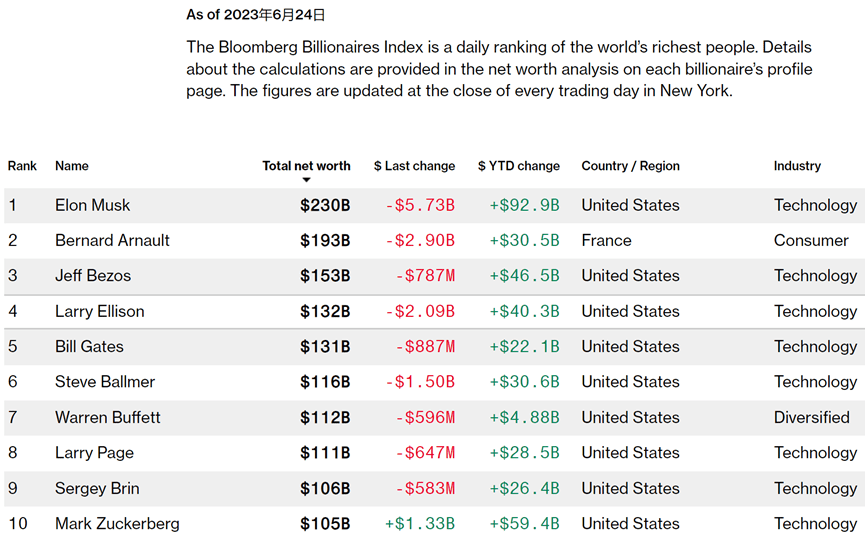
Task: Open Jeff Bezos profile link
Action: [x=93, y=276]
